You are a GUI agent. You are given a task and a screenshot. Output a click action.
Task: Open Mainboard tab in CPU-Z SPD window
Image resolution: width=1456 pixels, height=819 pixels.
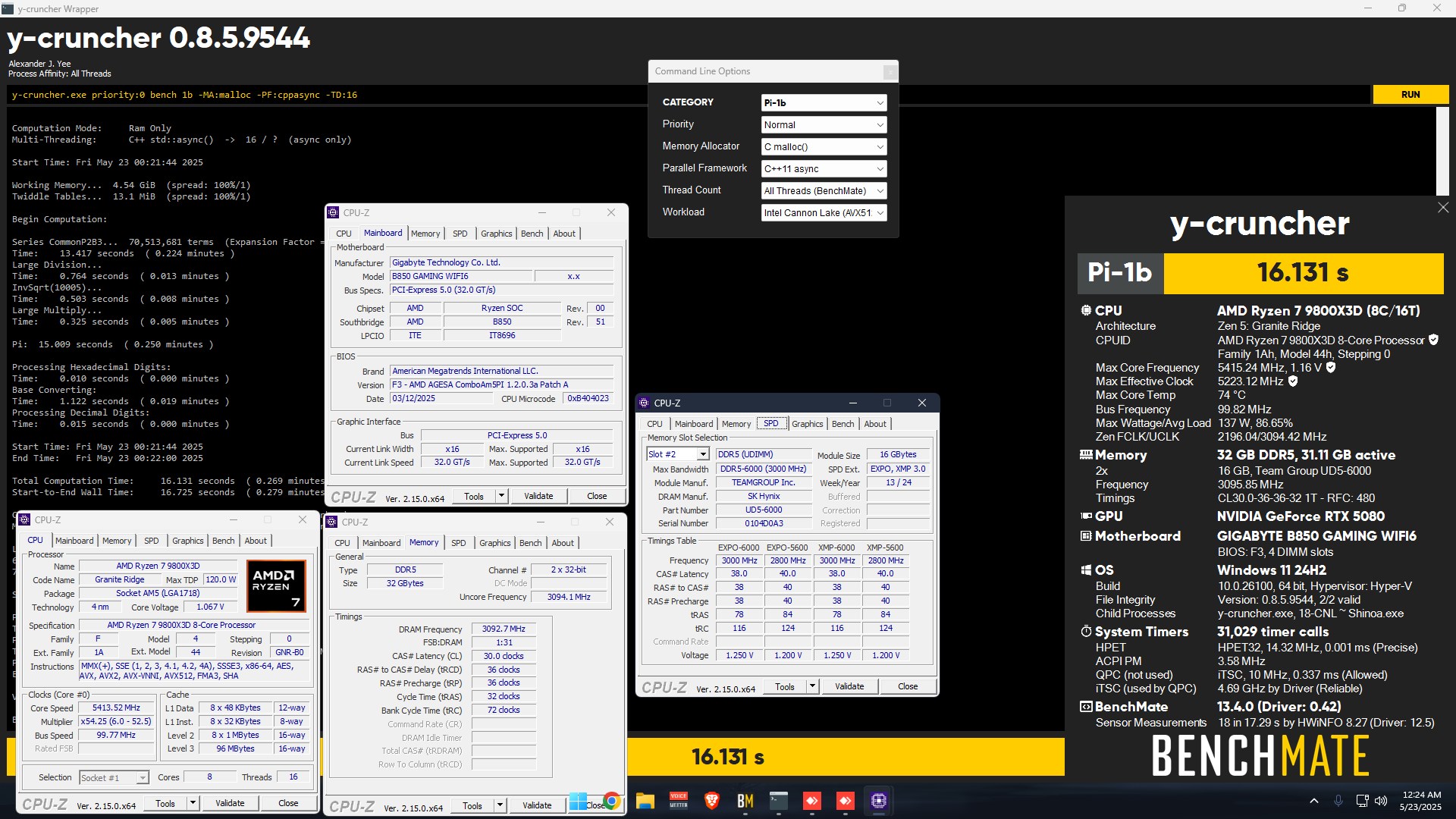(x=694, y=424)
